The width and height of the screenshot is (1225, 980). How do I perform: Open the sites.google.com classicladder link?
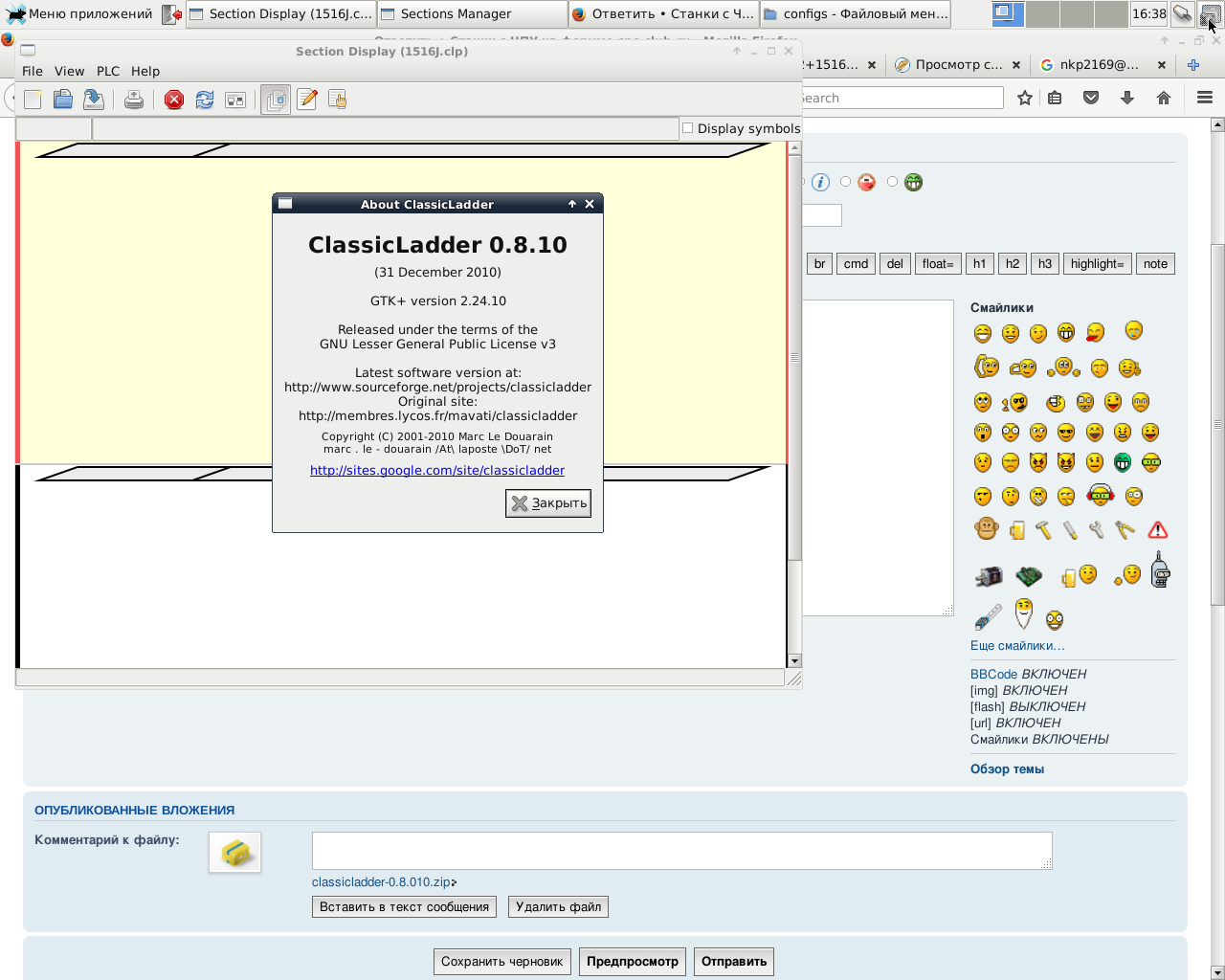tap(437, 471)
